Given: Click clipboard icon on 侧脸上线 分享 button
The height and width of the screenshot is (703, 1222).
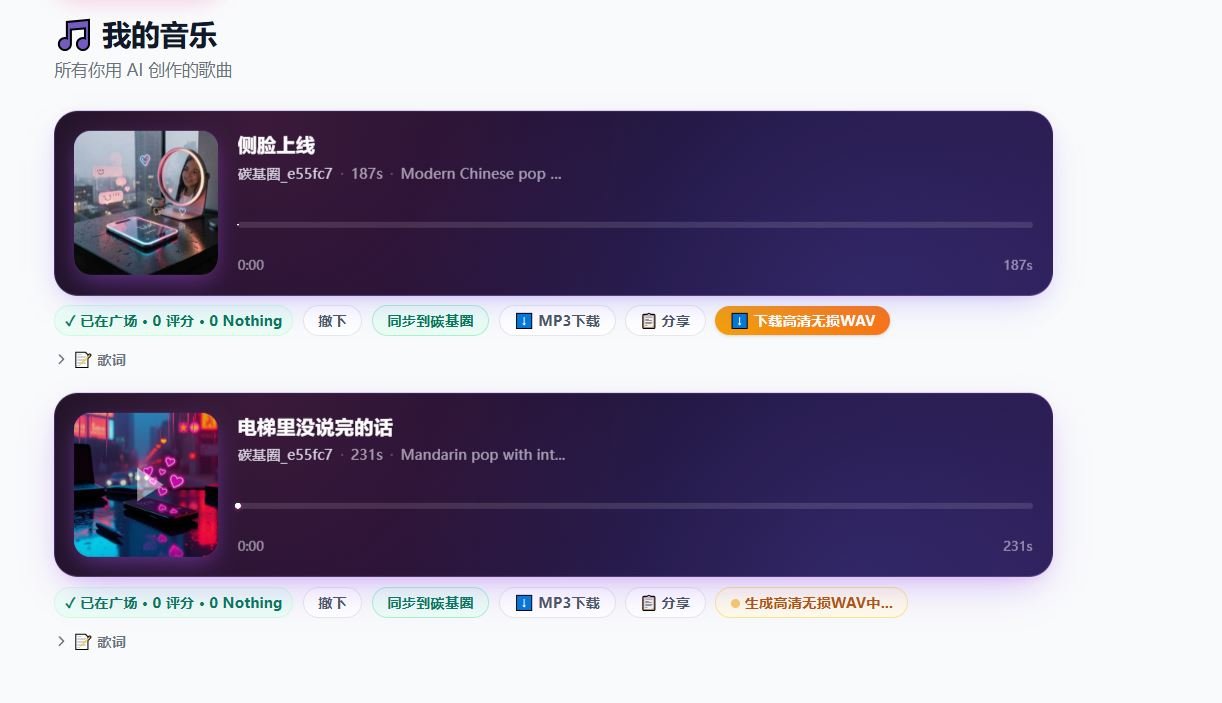Looking at the screenshot, I should (648, 321).
